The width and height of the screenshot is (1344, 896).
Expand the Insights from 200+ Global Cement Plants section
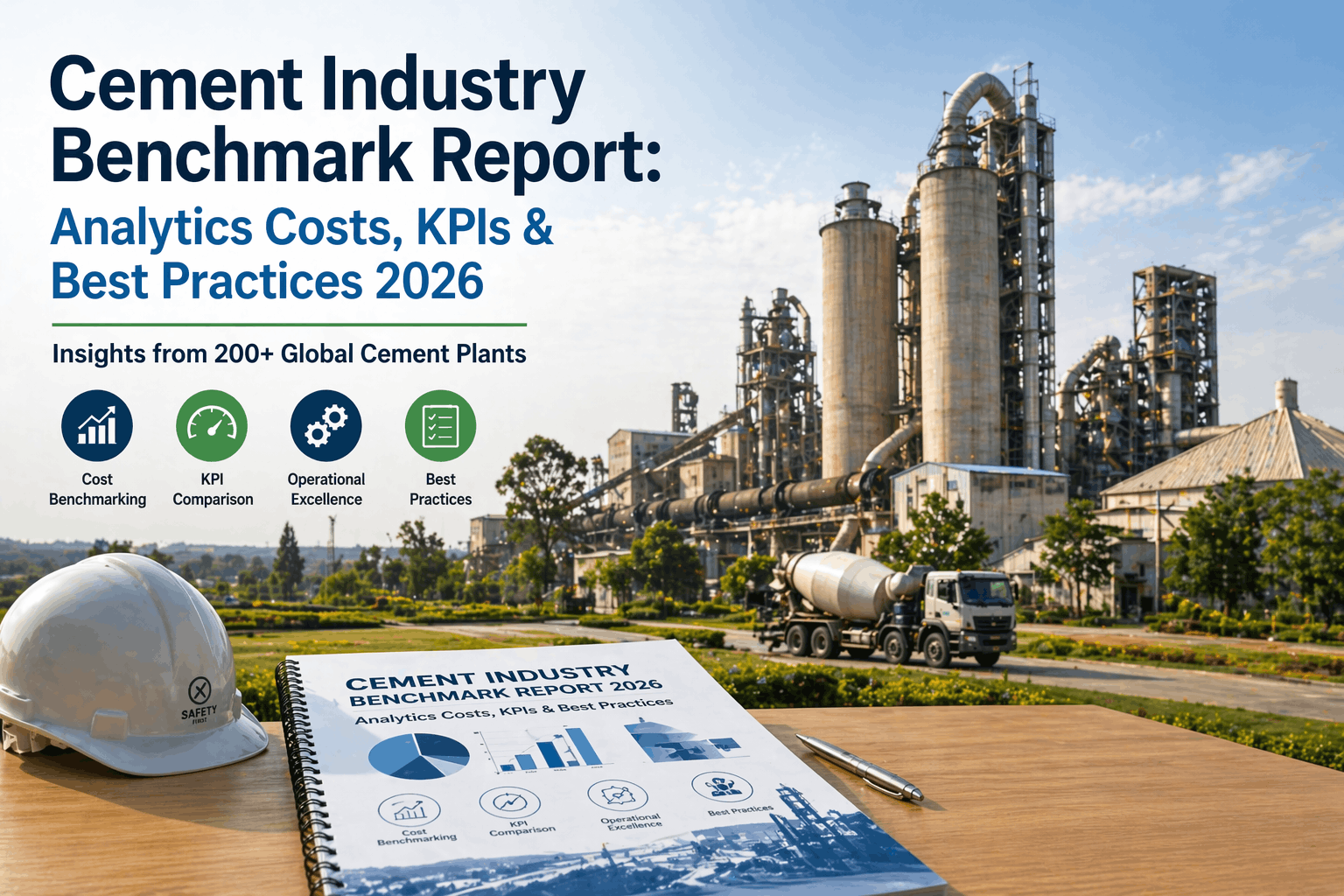click(x=289, y=354)
